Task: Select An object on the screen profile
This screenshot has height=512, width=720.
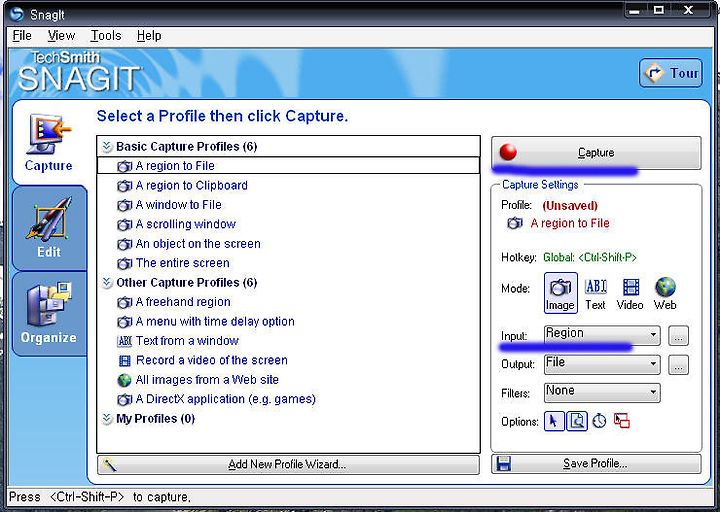Action: click(198, 244)
